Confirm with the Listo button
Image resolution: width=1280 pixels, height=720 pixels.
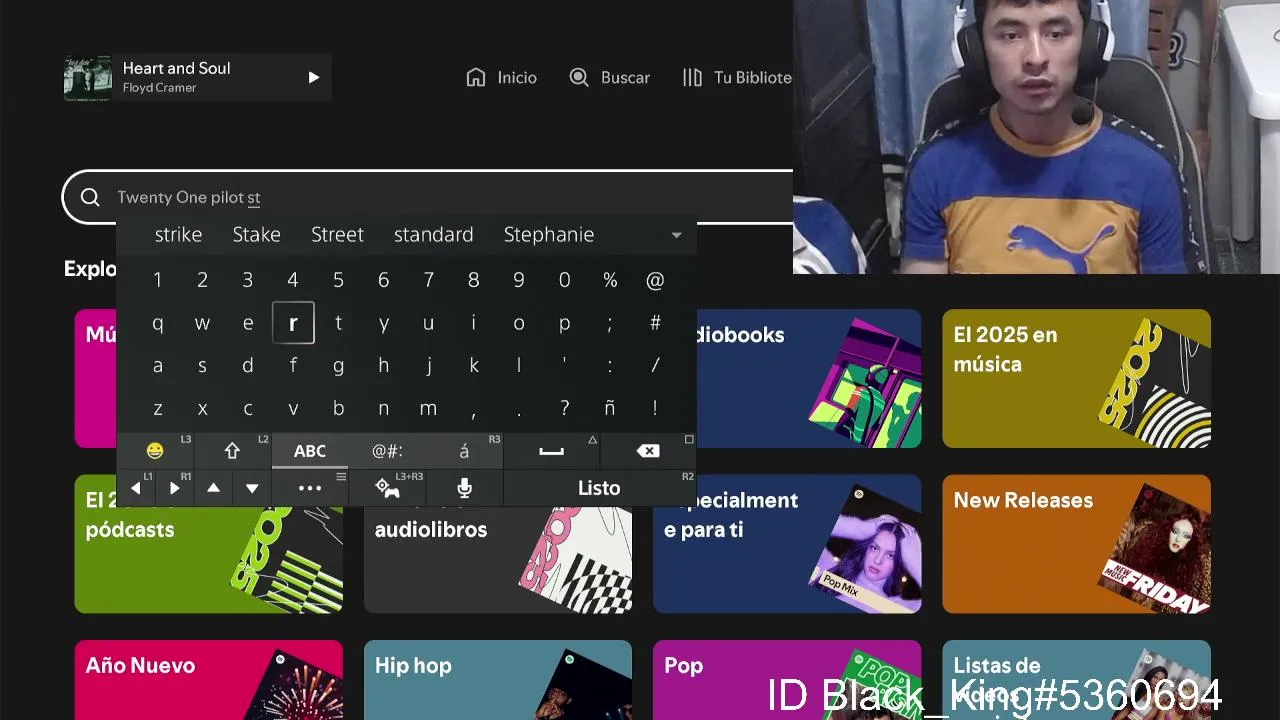(599, 488)
